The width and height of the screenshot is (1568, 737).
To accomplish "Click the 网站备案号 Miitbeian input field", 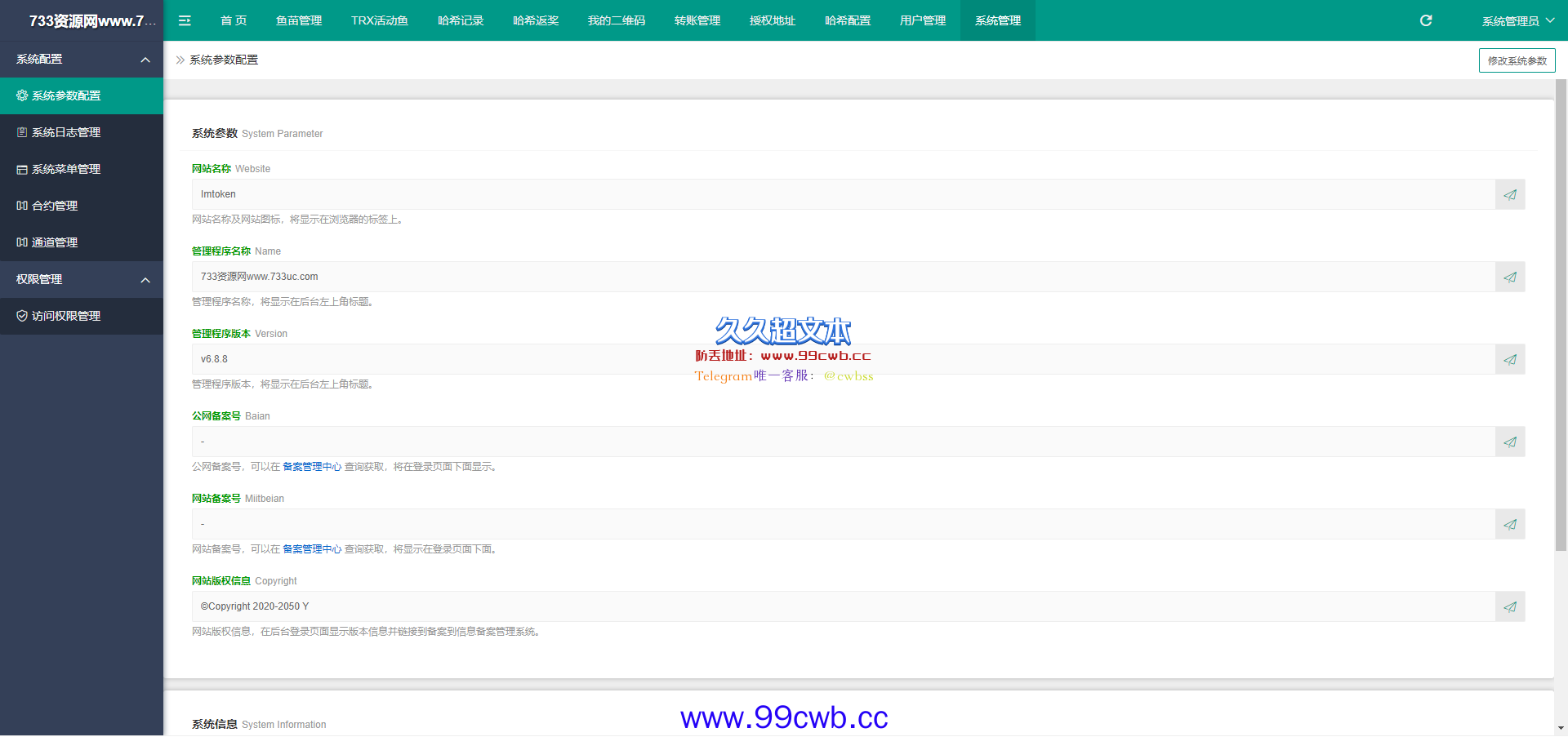I will pyautogui.click(x=844, y=524).
